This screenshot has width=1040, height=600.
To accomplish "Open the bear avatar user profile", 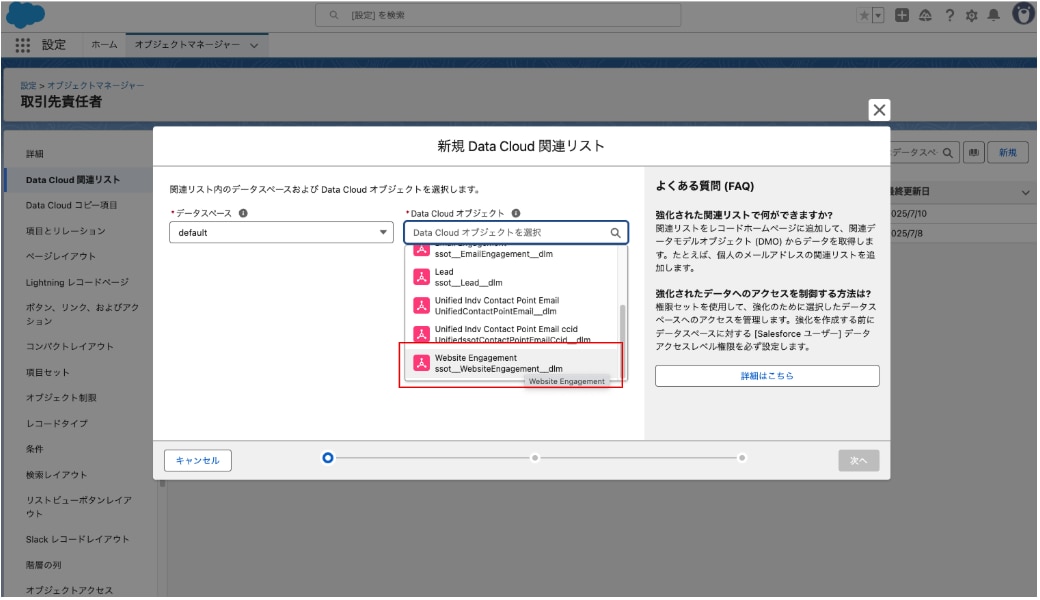I will (1023, 15).
